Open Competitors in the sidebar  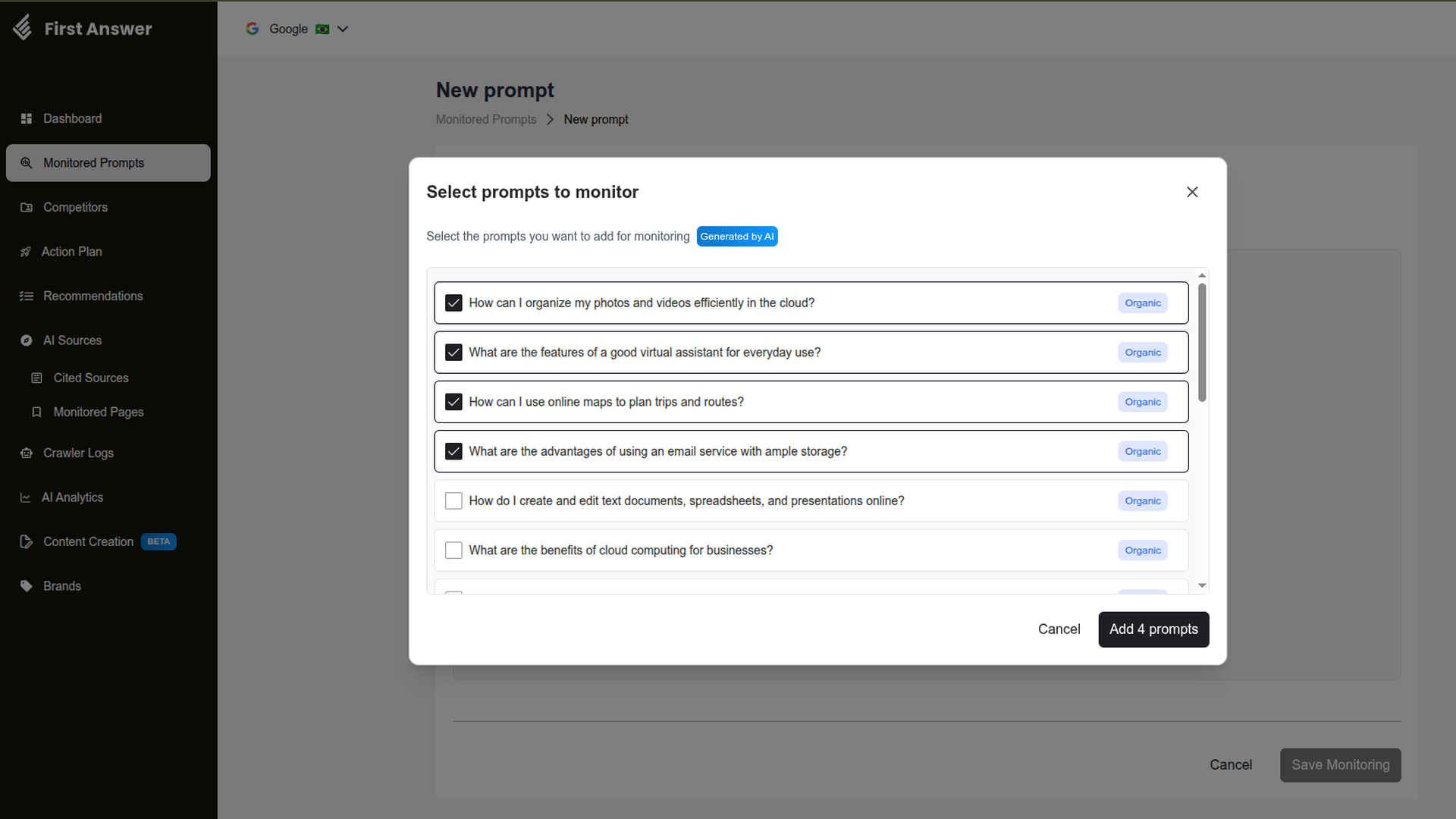coord(108,207)
